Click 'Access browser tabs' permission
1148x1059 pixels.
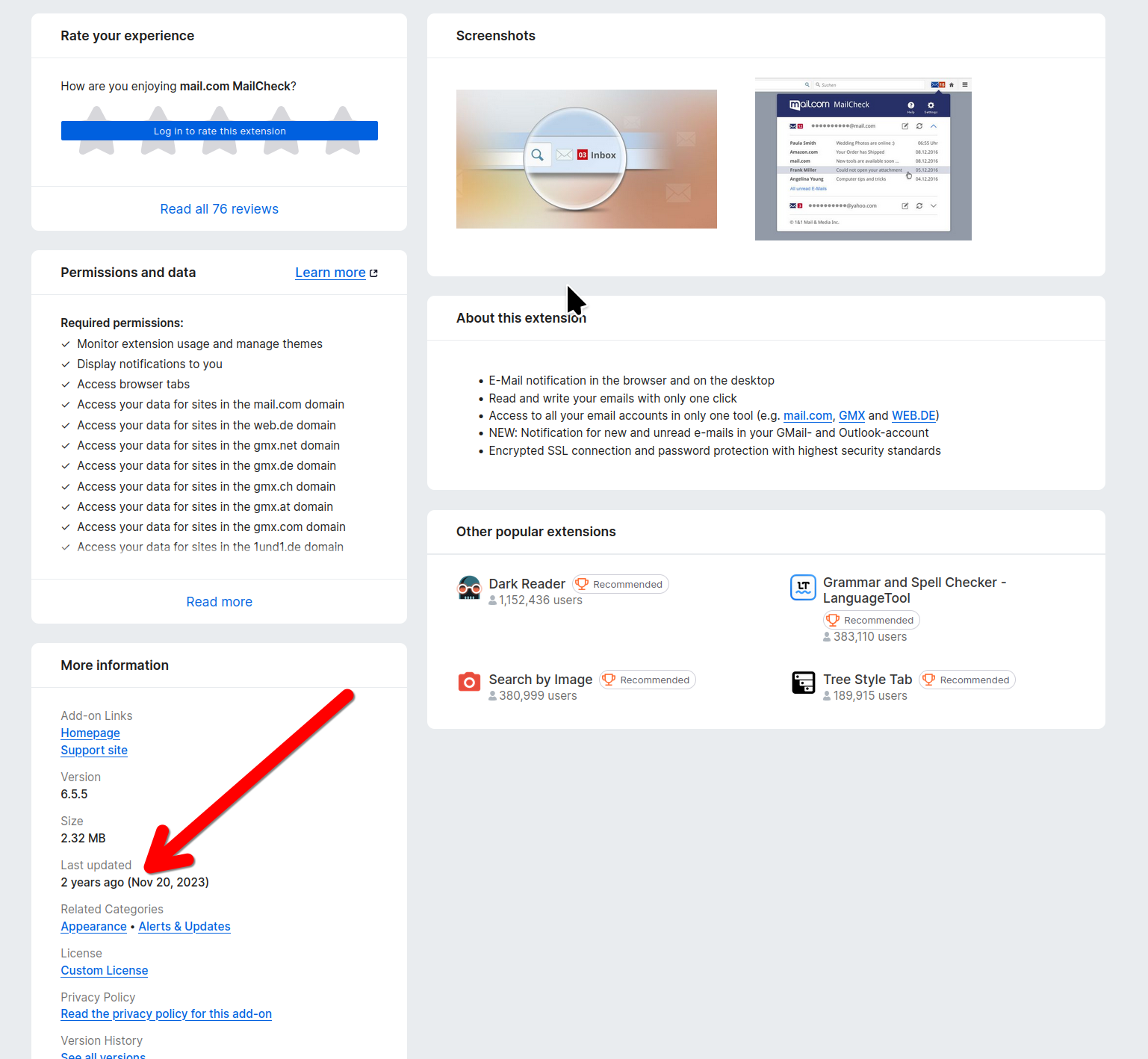click(x=133, y=385)
